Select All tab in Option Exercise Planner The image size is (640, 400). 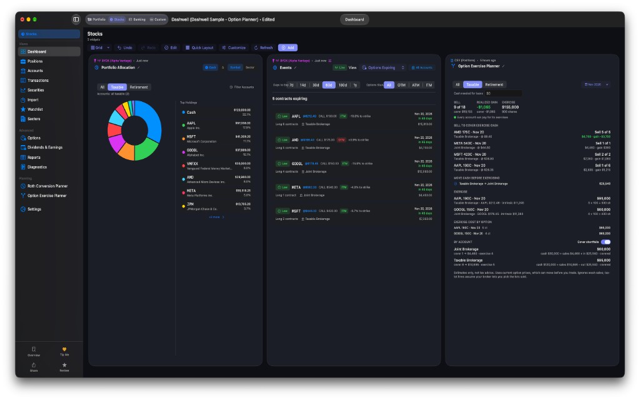(458, 84)
